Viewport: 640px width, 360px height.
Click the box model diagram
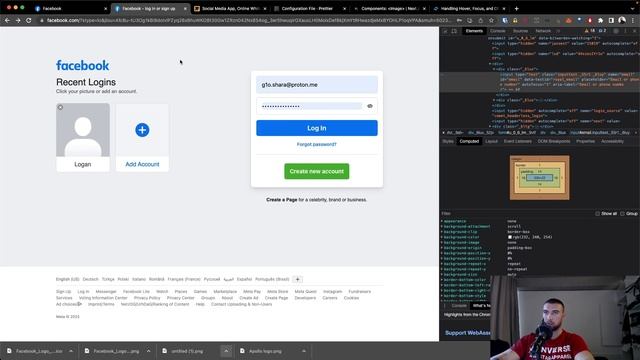coord(539,178)
